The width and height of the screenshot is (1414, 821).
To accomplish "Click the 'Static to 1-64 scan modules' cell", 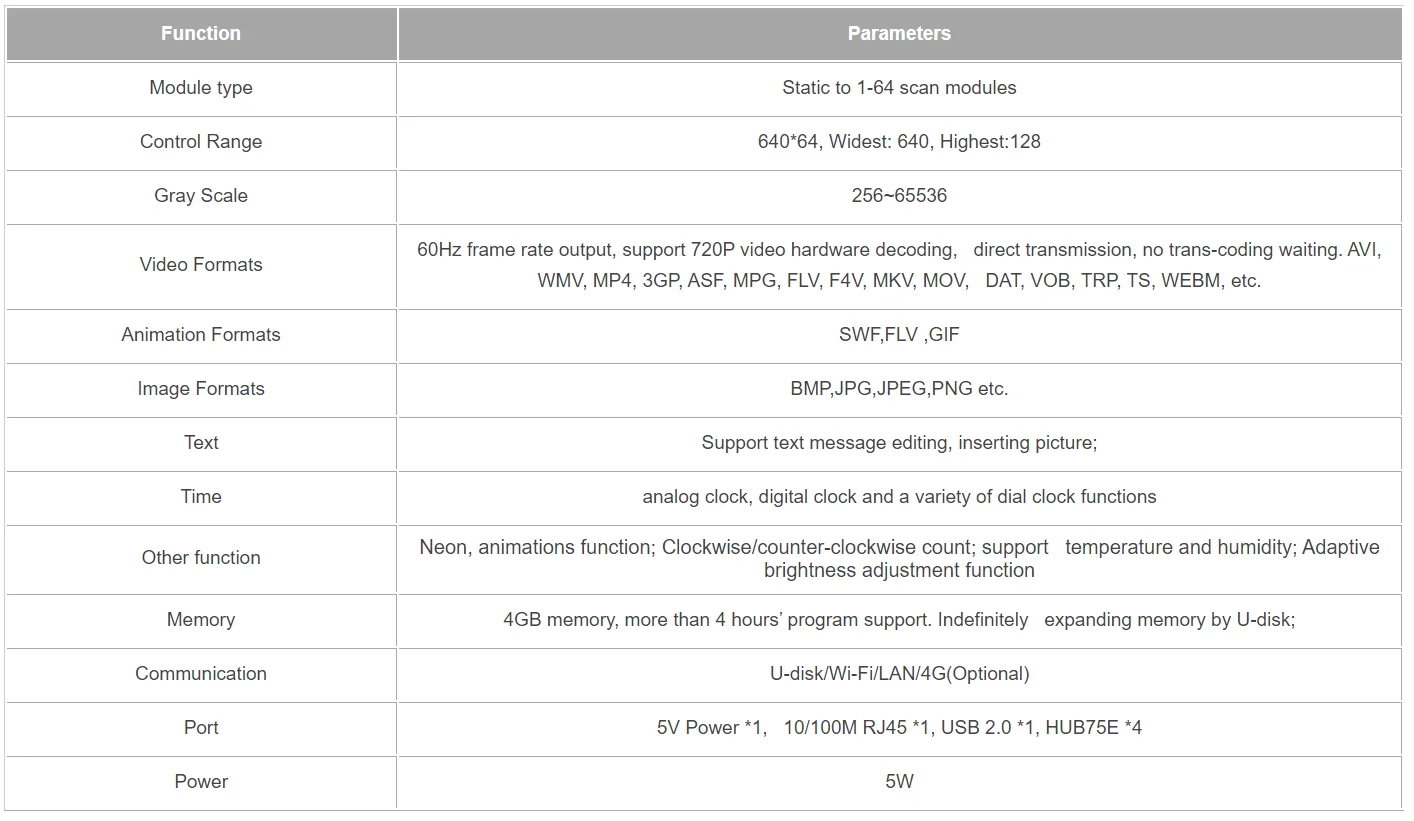I will [899, 88].
